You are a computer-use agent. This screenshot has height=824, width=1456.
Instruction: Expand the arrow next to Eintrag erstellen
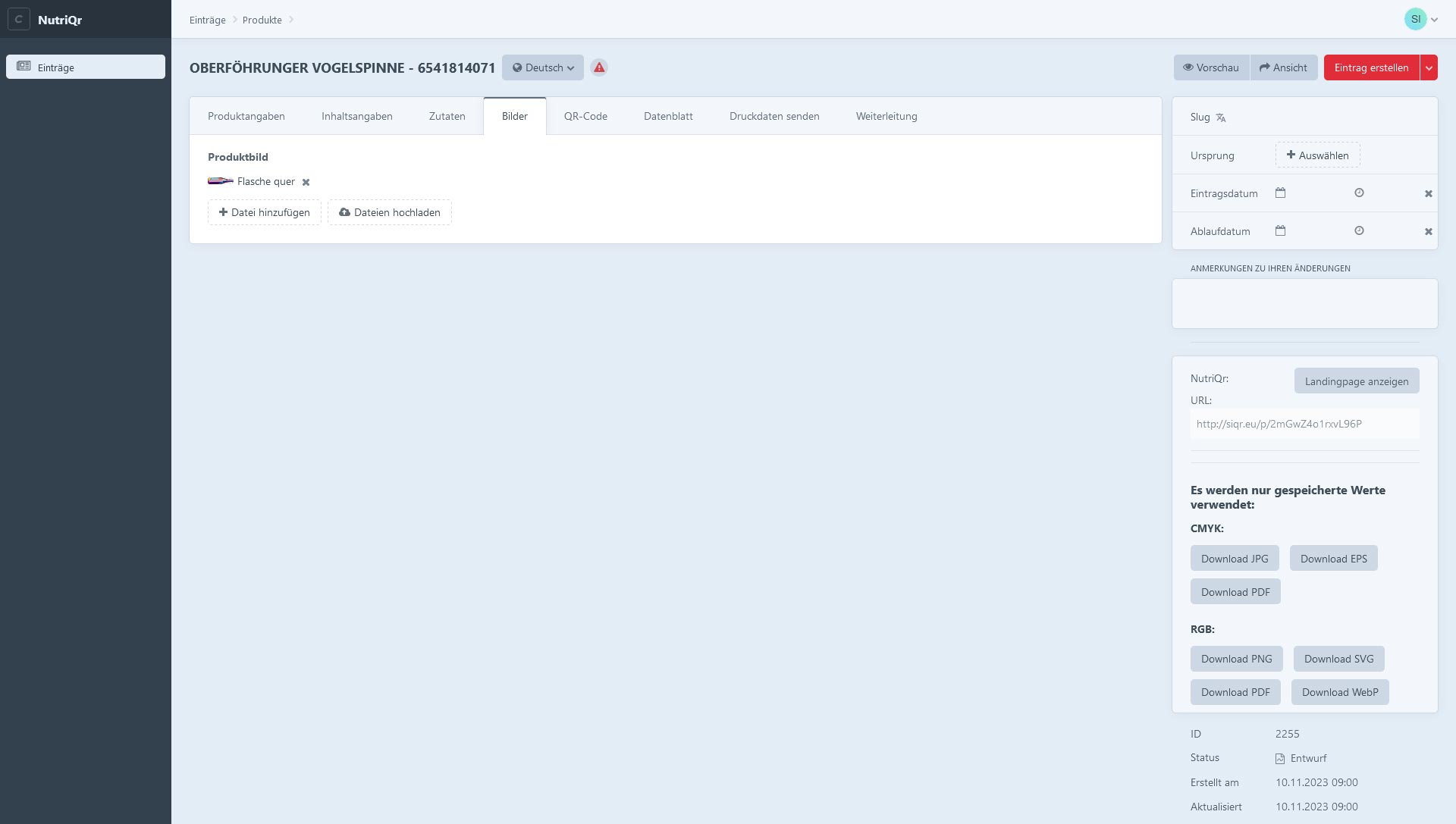pos(1429,67)
